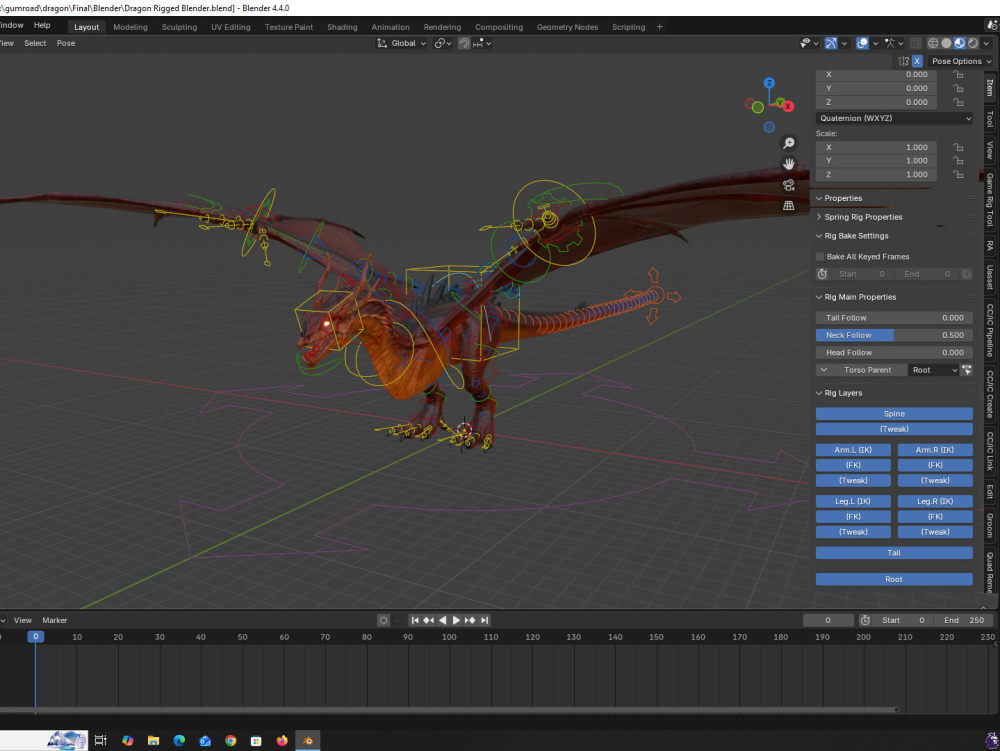
Task: Open the Pose menu
Action: tap(66, 43)
